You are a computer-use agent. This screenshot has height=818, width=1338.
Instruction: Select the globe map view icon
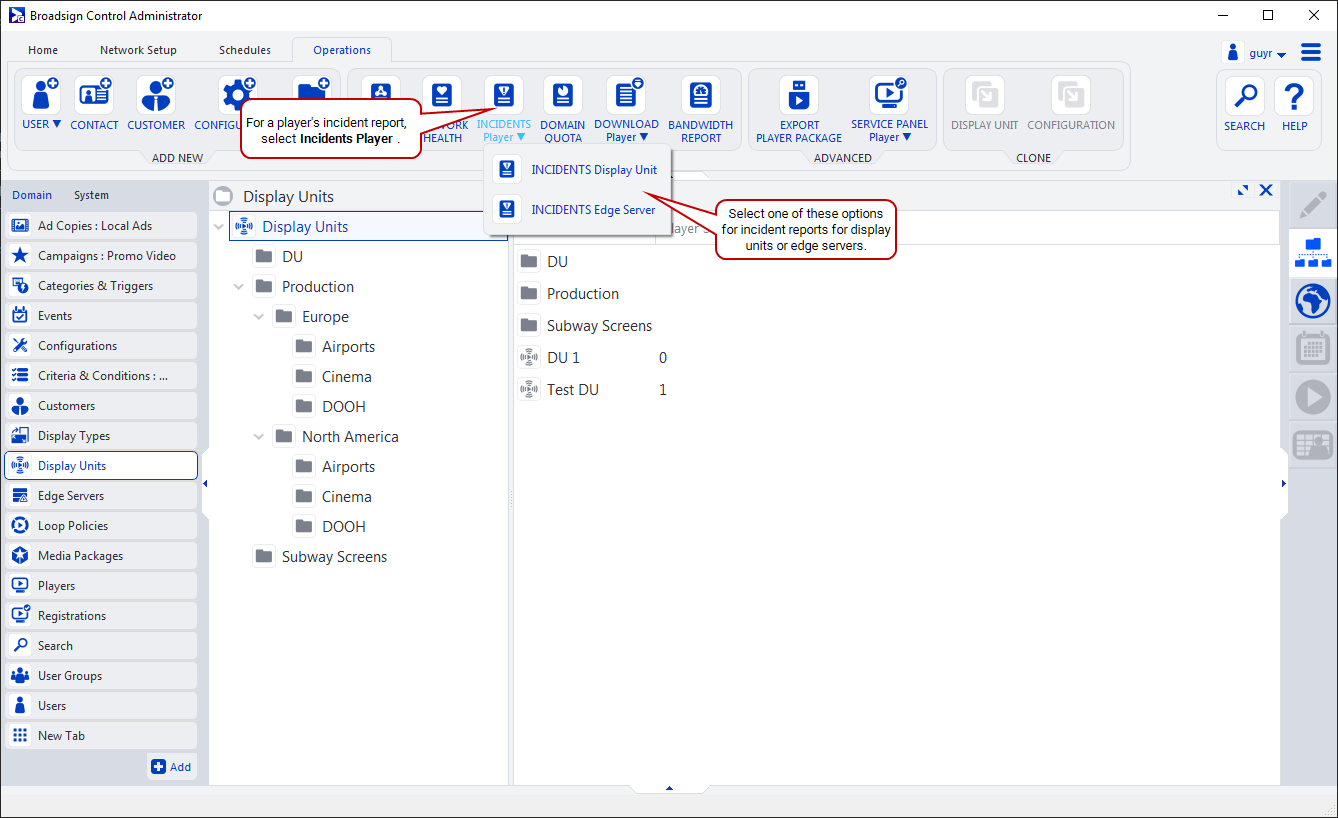click(1313, 300)
